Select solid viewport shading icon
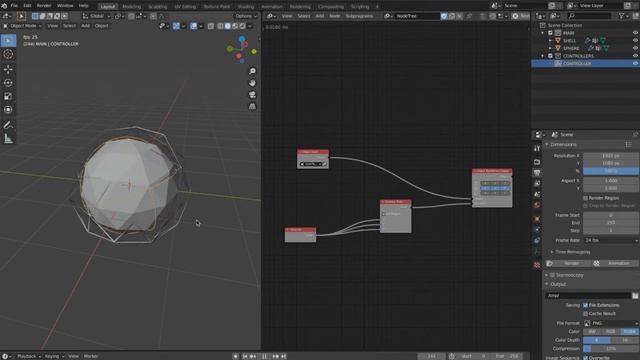 pyautogui.click(x=228, y=26)
